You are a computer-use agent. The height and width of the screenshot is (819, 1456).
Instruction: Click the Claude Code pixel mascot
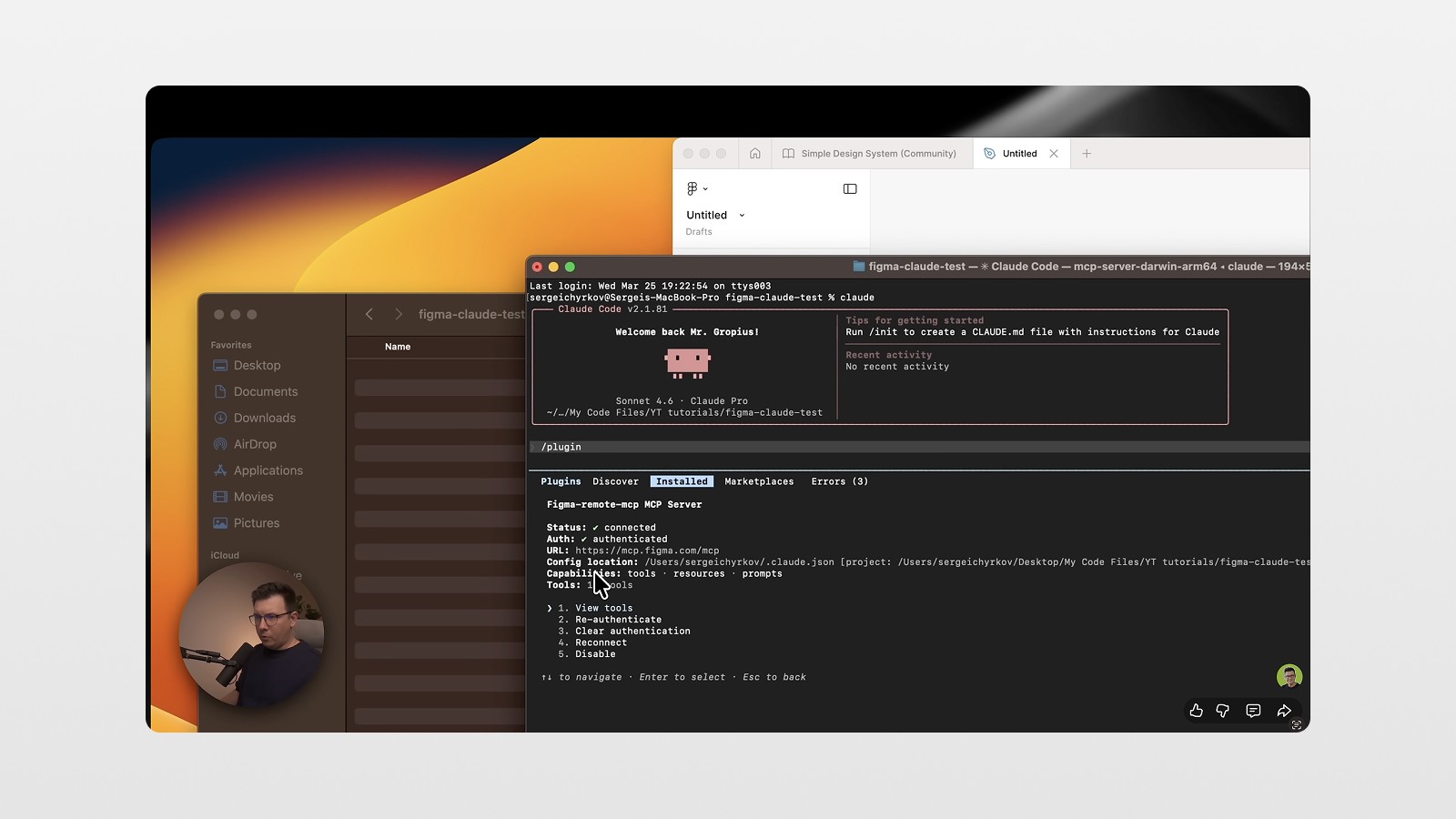tap(688, 364)
